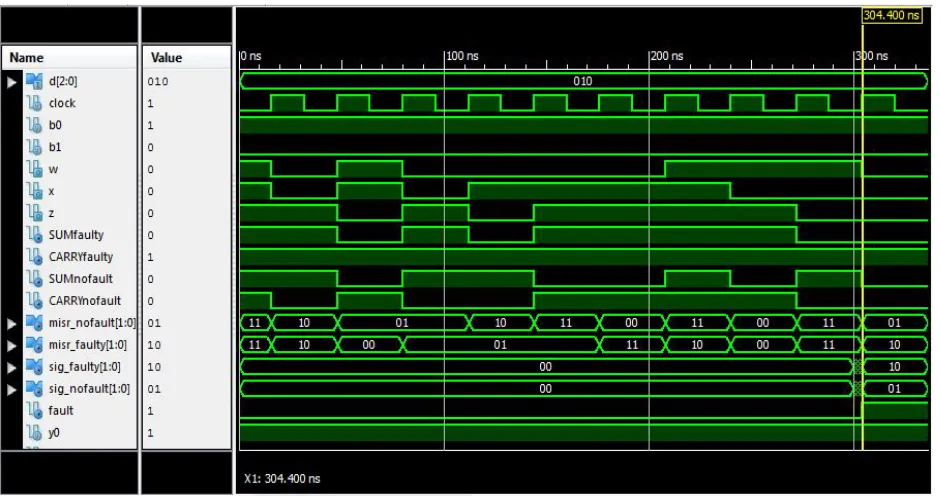
Task: Click value 01 of sig_nofault
Action: coord(154,389)
